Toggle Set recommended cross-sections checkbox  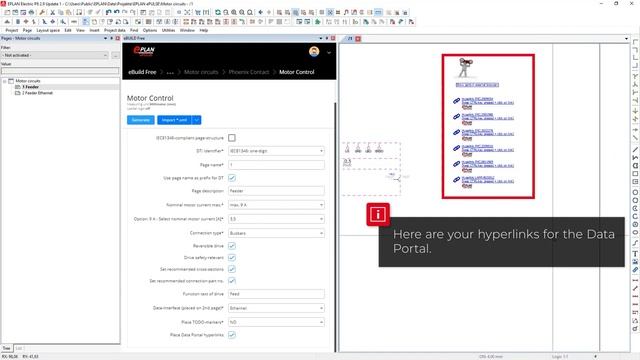[x=232, y=269]
